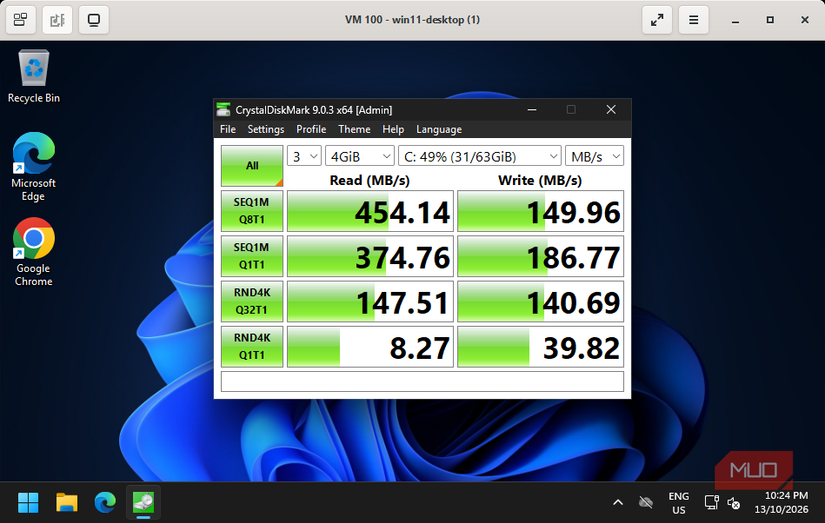Click the second VM viewer toolbar icon

coord(57,20)
